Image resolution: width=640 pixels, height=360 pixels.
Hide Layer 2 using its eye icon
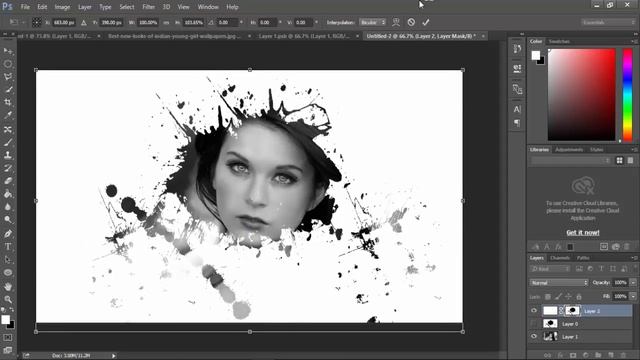534,311
